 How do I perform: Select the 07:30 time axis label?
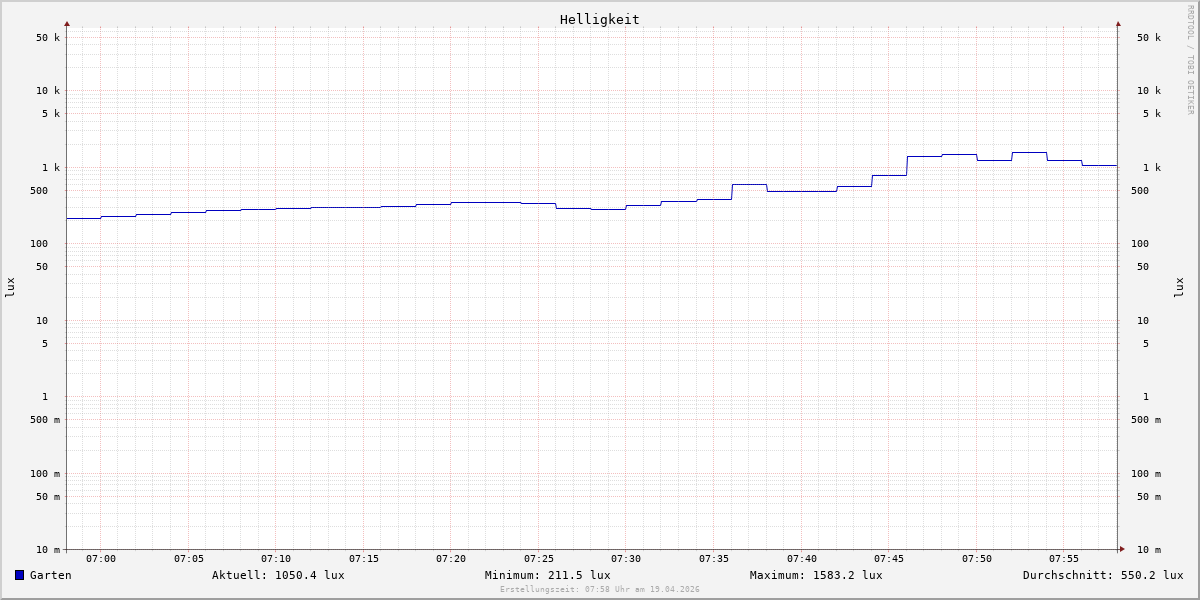pos(626,559)
